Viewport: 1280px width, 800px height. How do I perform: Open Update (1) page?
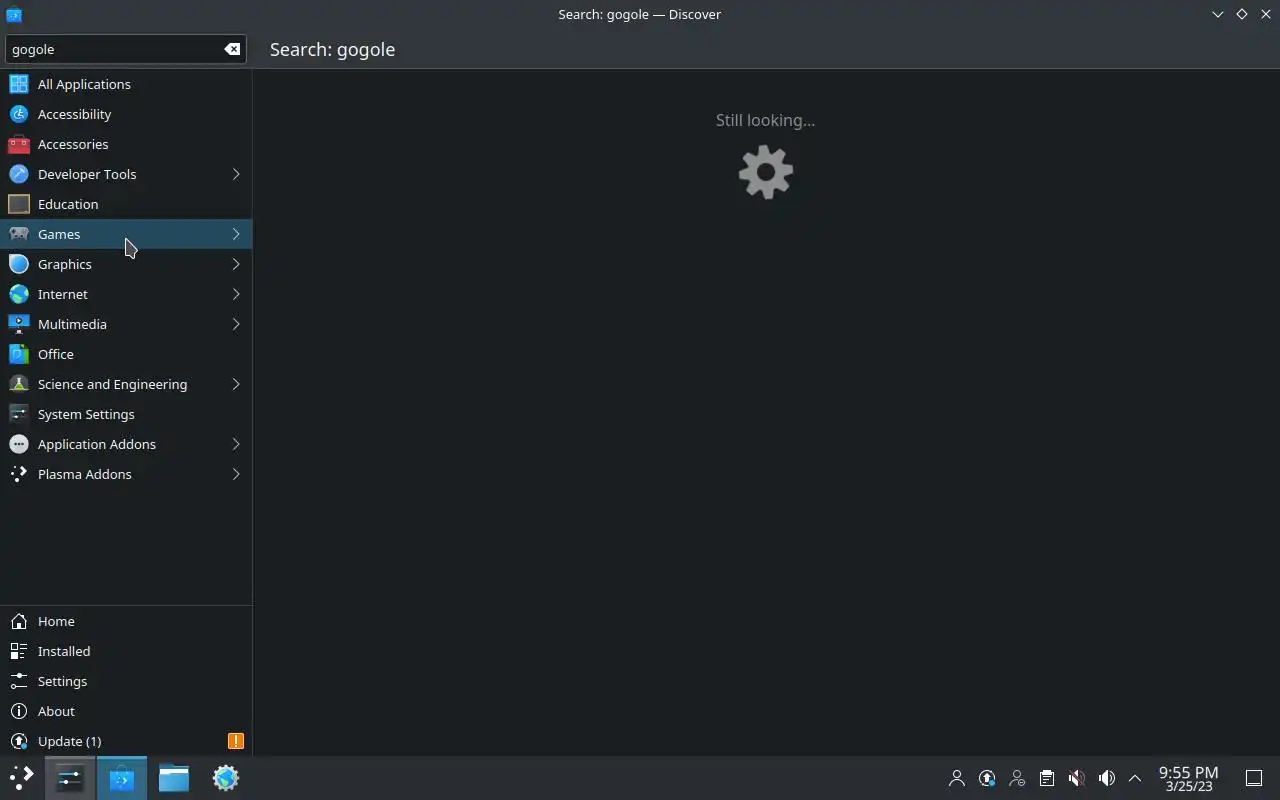[x=126, y=741]
